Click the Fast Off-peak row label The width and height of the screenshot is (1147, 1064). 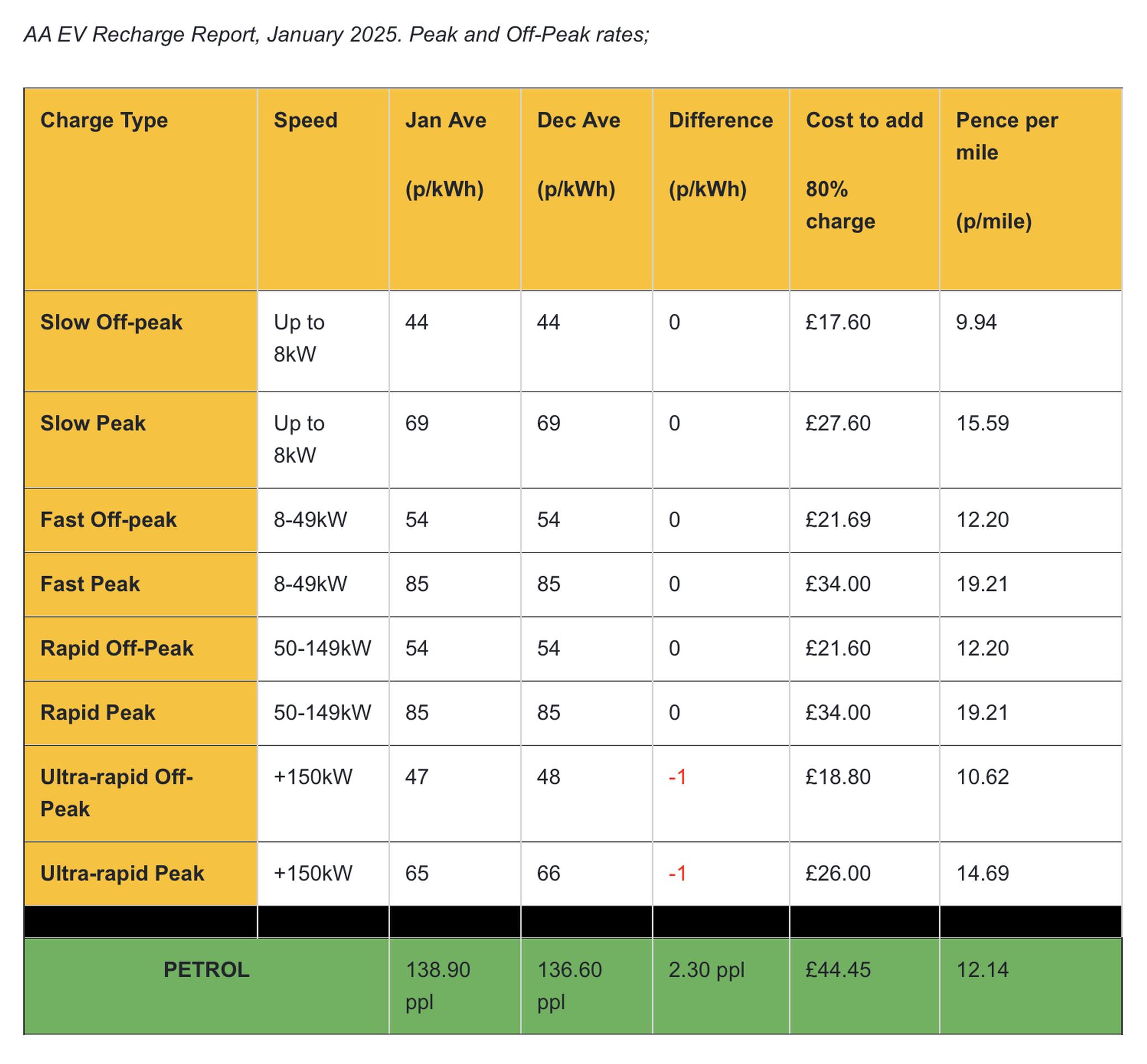point(108,519)
